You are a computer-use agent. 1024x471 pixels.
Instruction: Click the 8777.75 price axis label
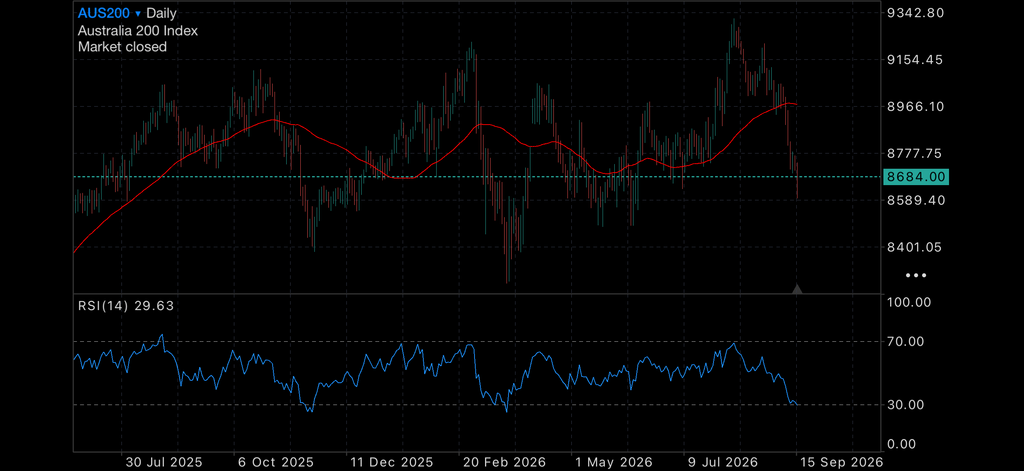[916, 154]
